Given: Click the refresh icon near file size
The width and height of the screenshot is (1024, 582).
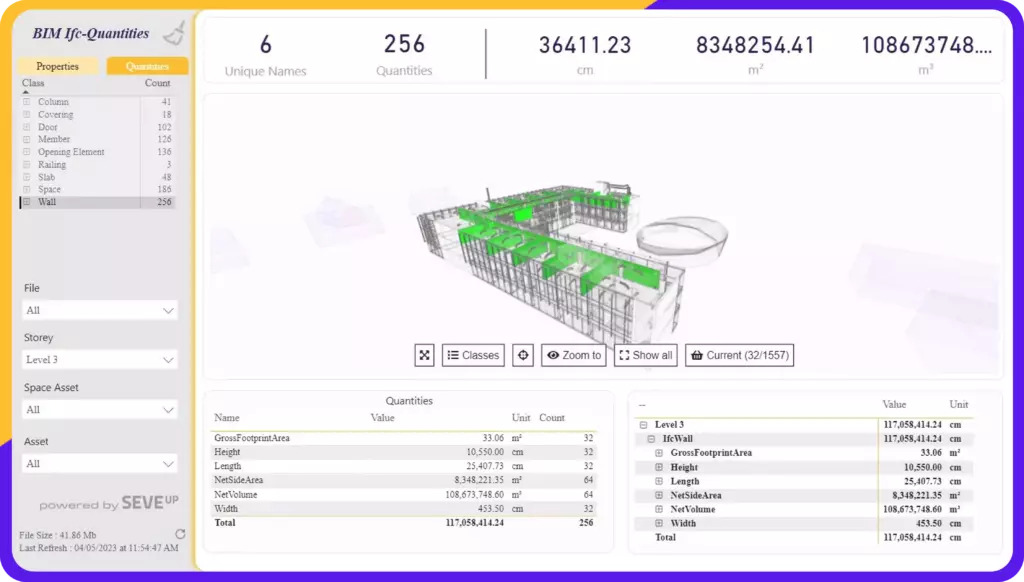Looking at the screenshot, I should click(x=180, y=535).
